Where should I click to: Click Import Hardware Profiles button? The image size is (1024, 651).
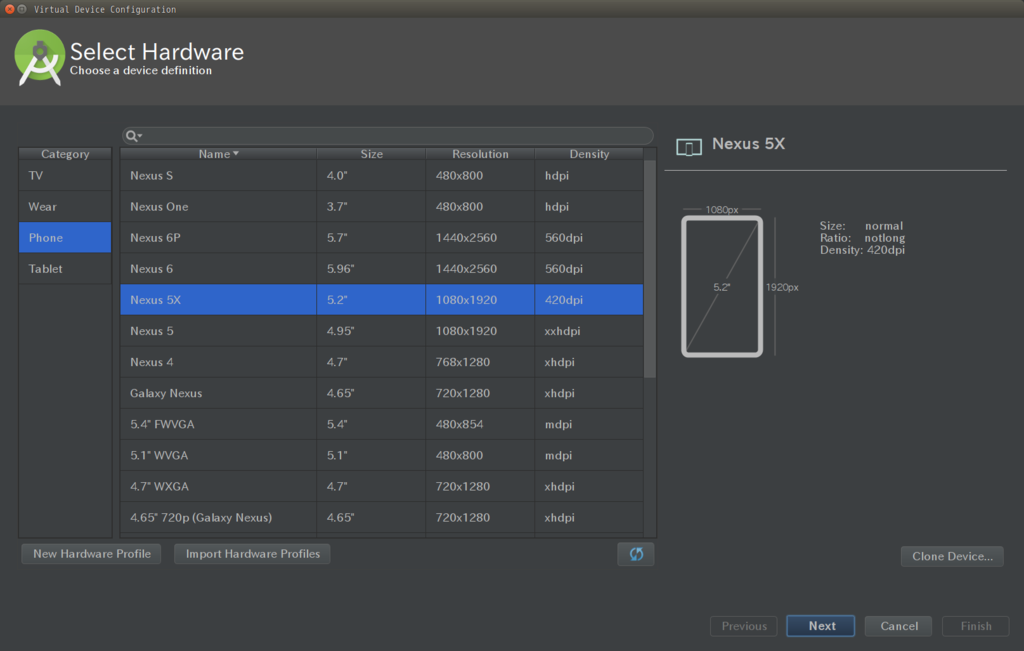tap(252, 554)
